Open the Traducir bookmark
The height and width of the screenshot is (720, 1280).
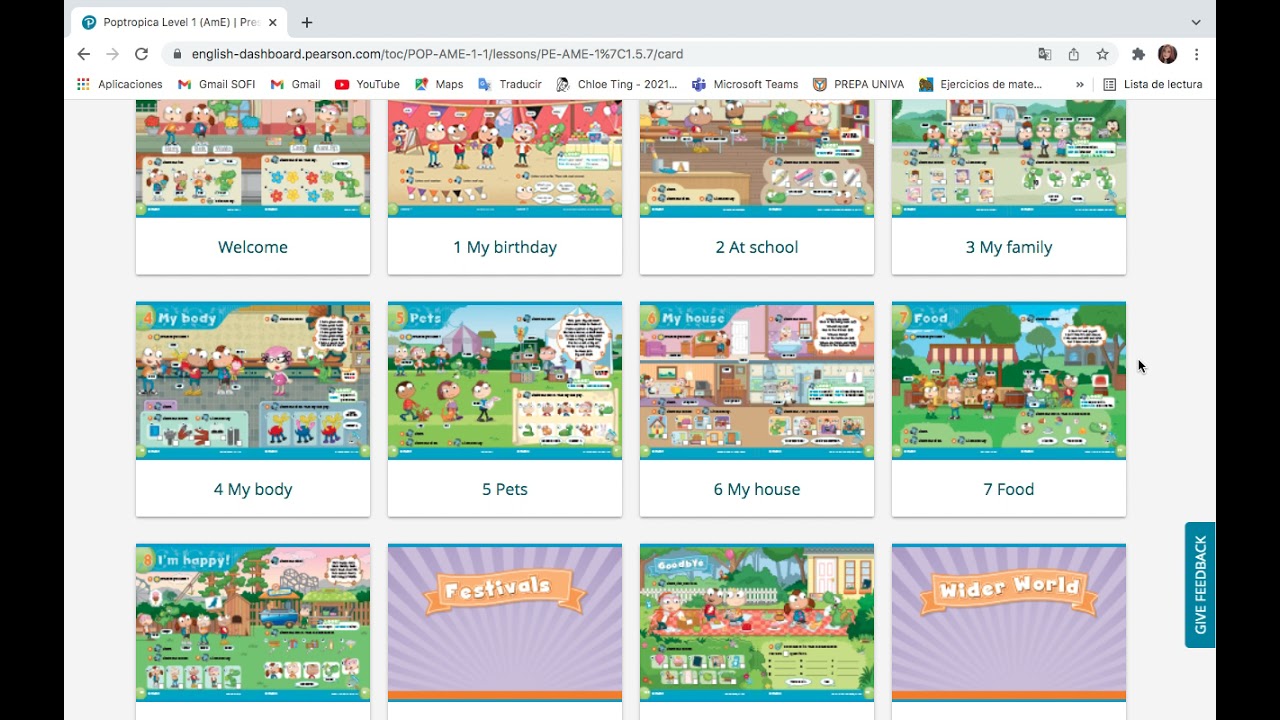pyautogui.click(x=510, y=84)
